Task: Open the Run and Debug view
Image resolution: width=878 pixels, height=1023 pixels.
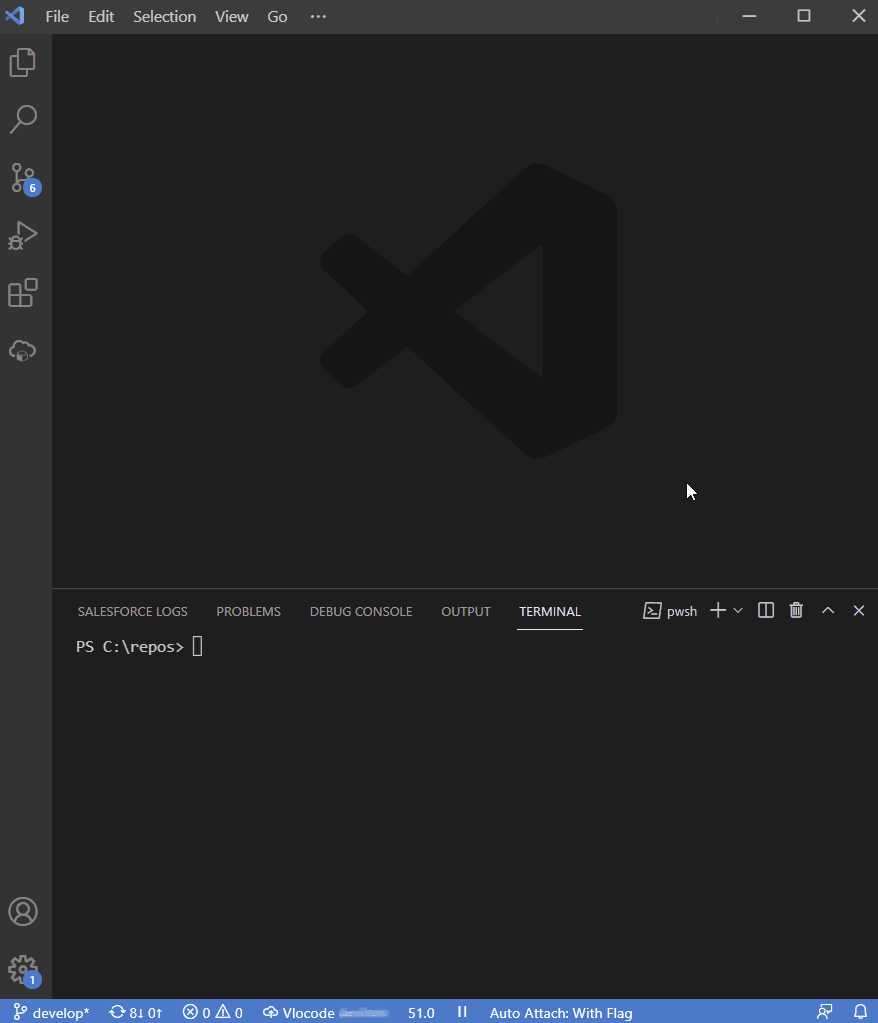Action: [23, 236]
